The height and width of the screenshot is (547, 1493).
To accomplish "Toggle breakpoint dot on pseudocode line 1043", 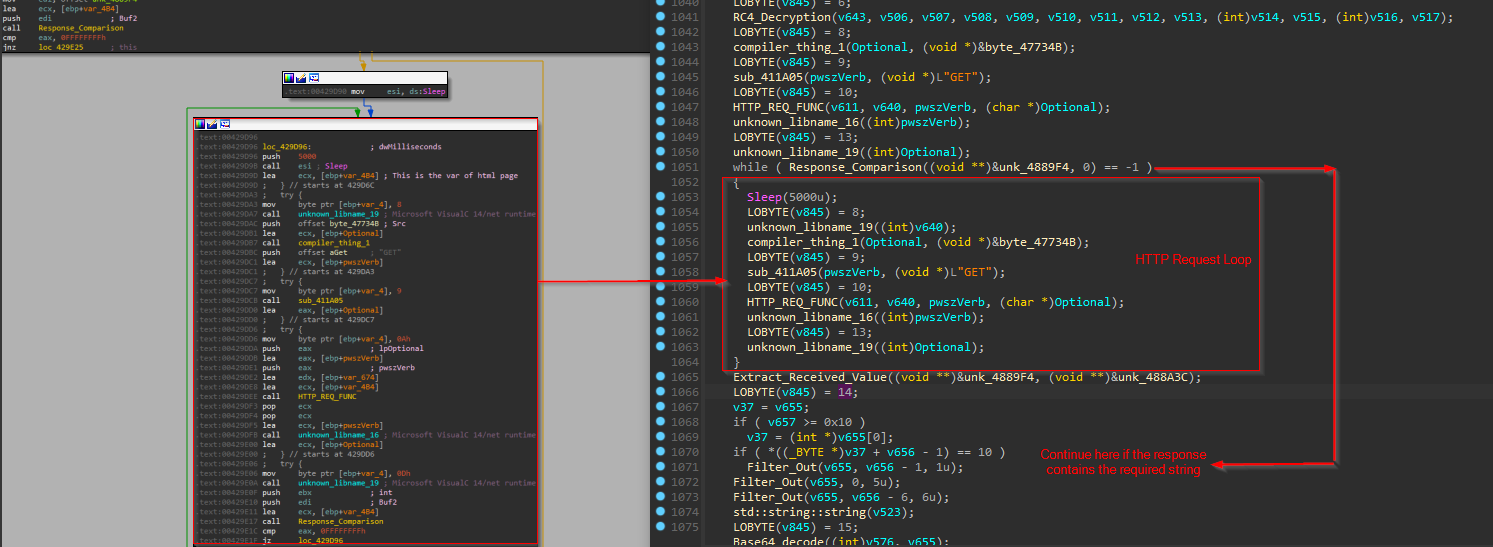I will pos(660,47).
